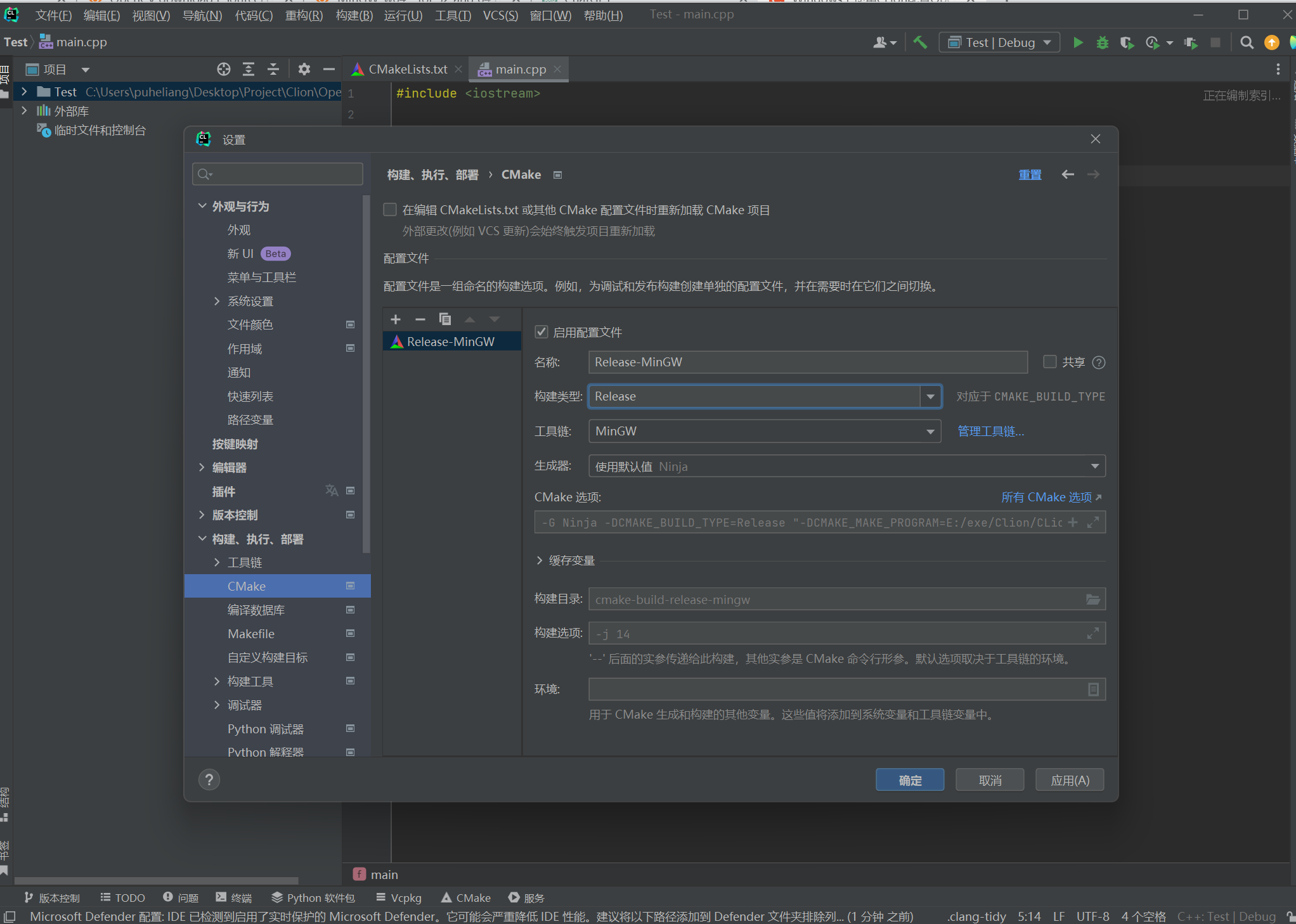1296x924 pixels.
Task: Expand the build options field
Action: point(1093,633)
